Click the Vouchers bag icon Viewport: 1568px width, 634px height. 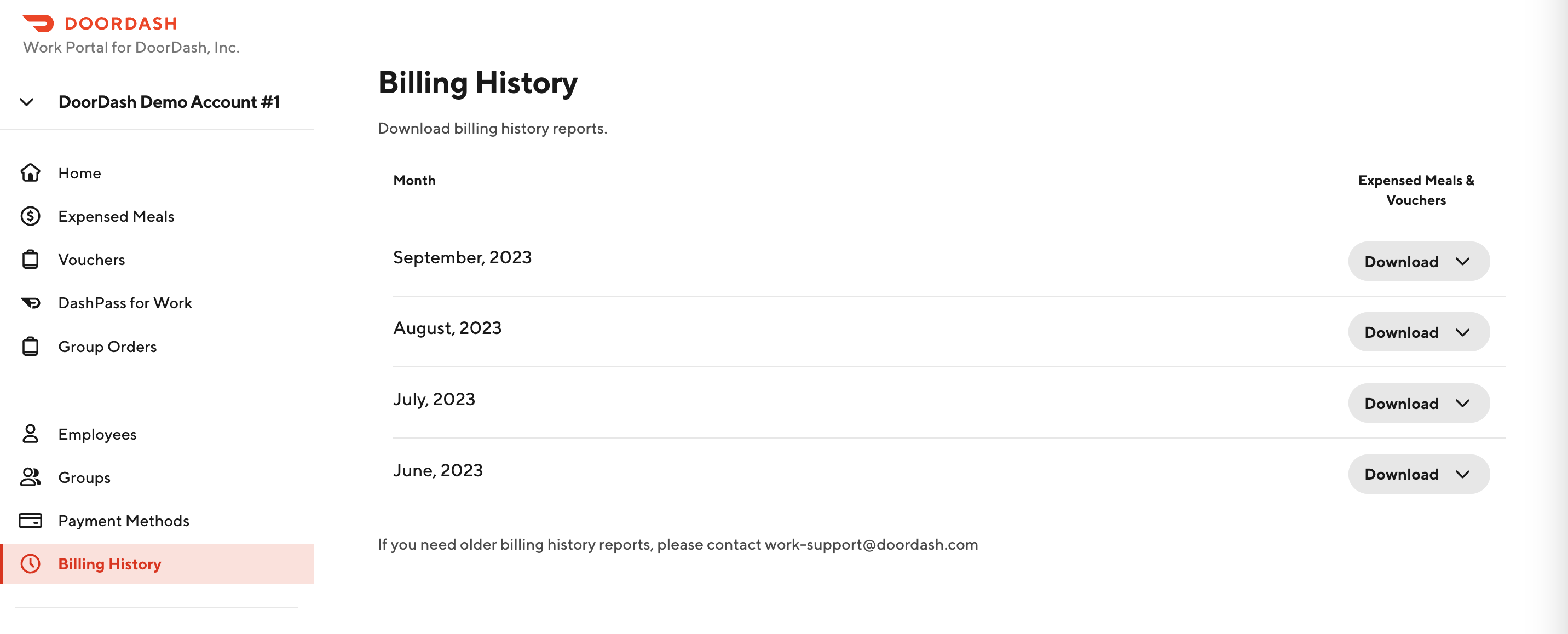coord(31,260)
